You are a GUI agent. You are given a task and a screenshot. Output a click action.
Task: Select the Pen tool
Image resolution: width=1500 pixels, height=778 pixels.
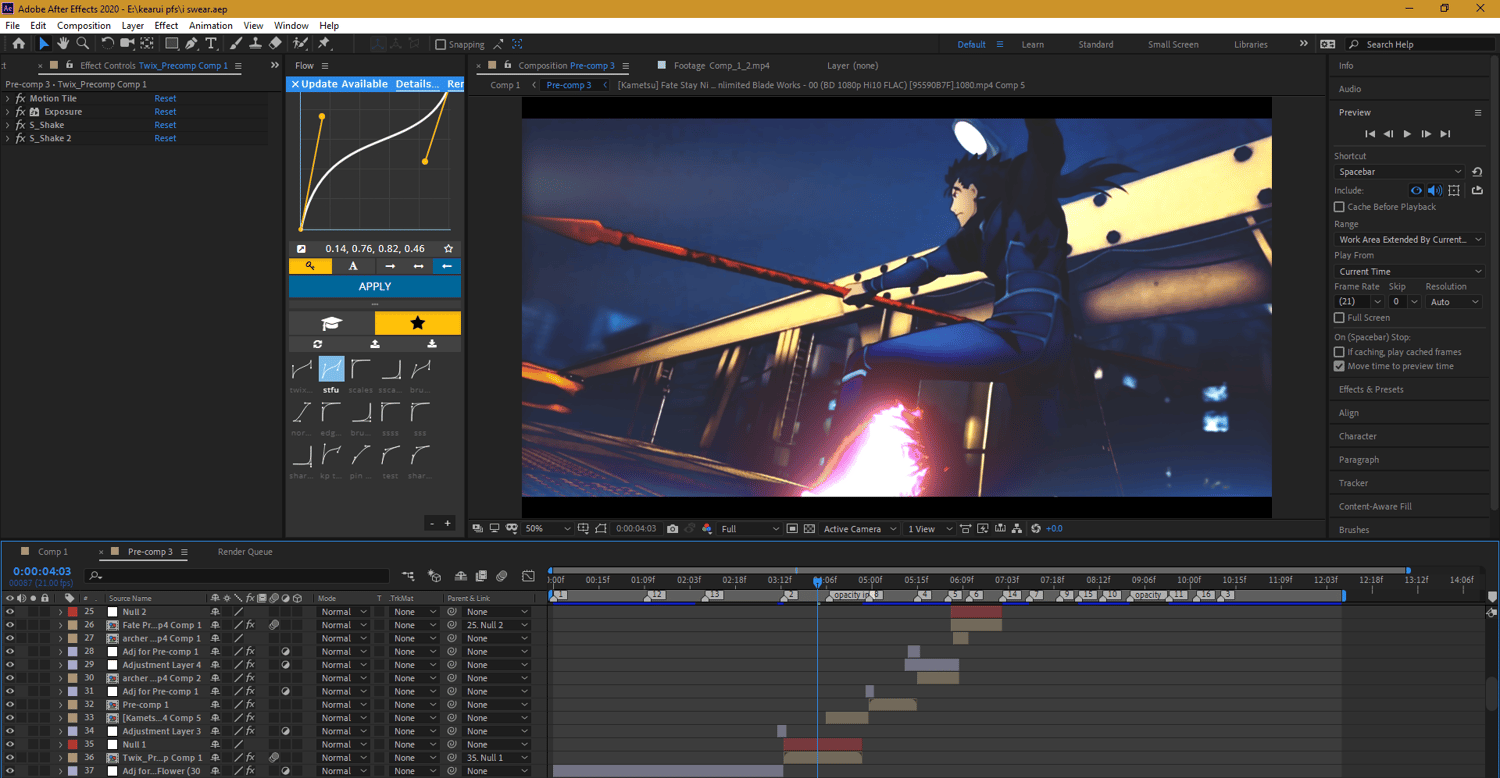coord(191,44)
